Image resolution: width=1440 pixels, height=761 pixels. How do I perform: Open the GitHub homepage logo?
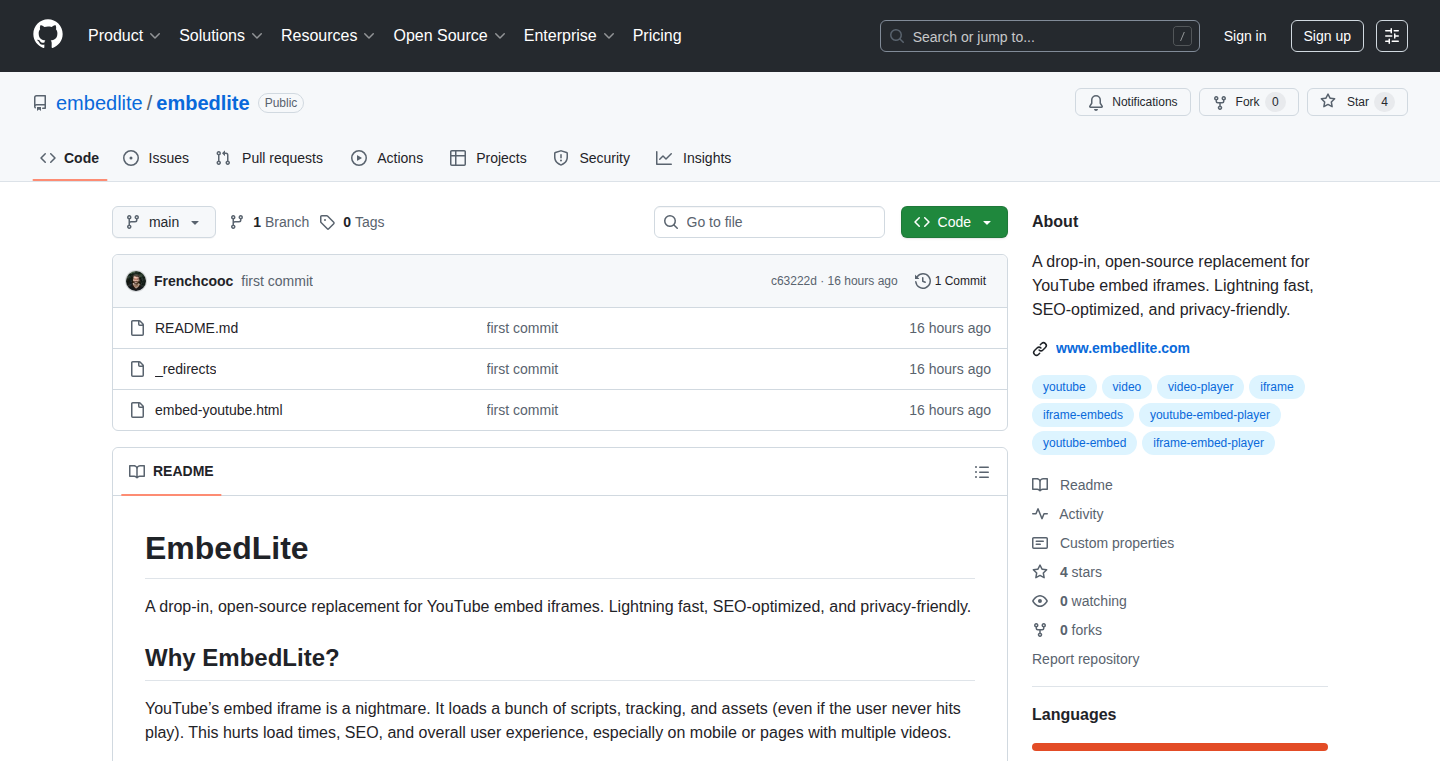point(48,36)
